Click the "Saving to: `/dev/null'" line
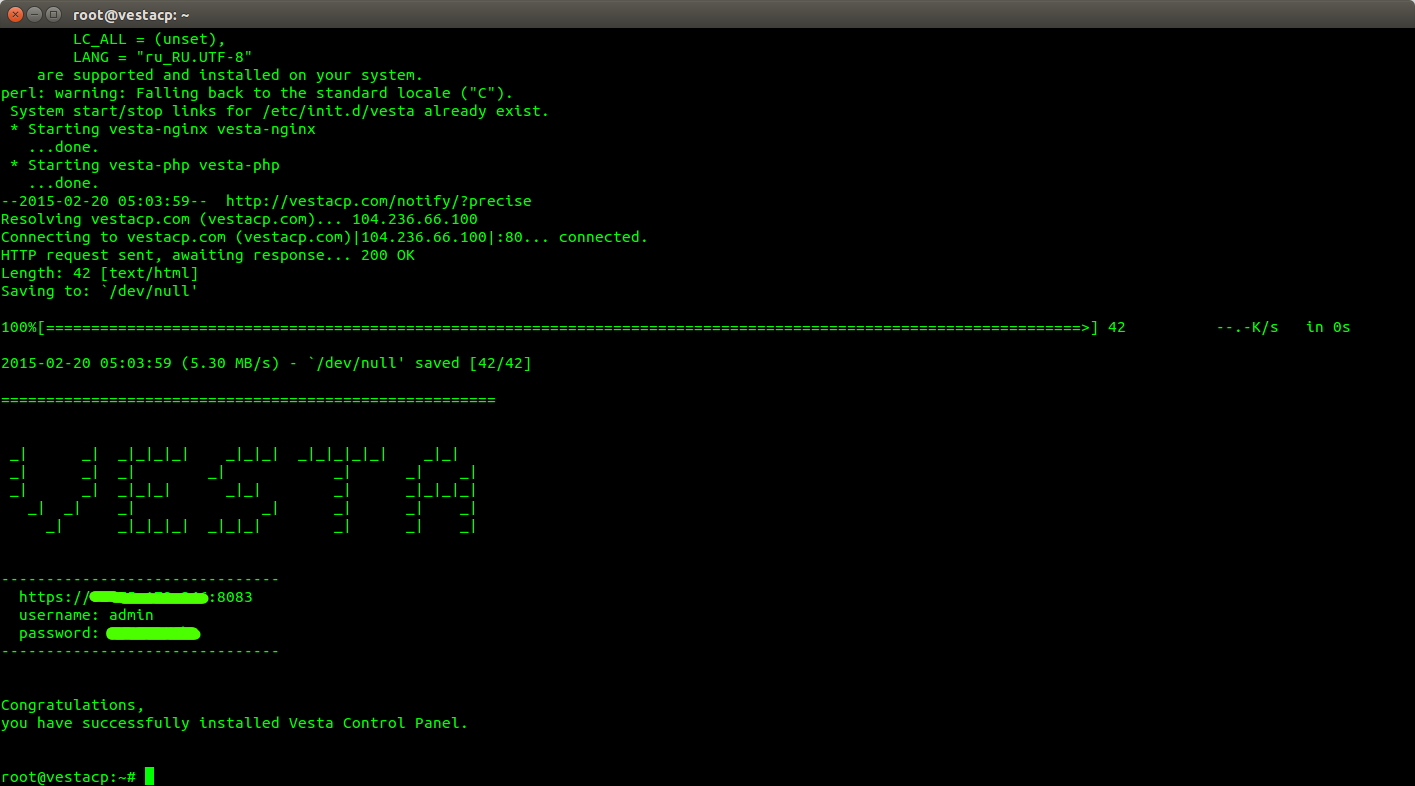Viewport: 1415px width, 786px height. point(100,291)
